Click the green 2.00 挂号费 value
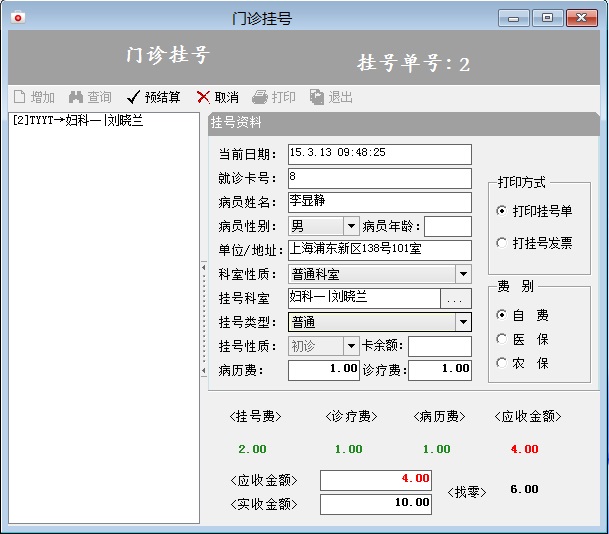 click(x=252, y=449)
